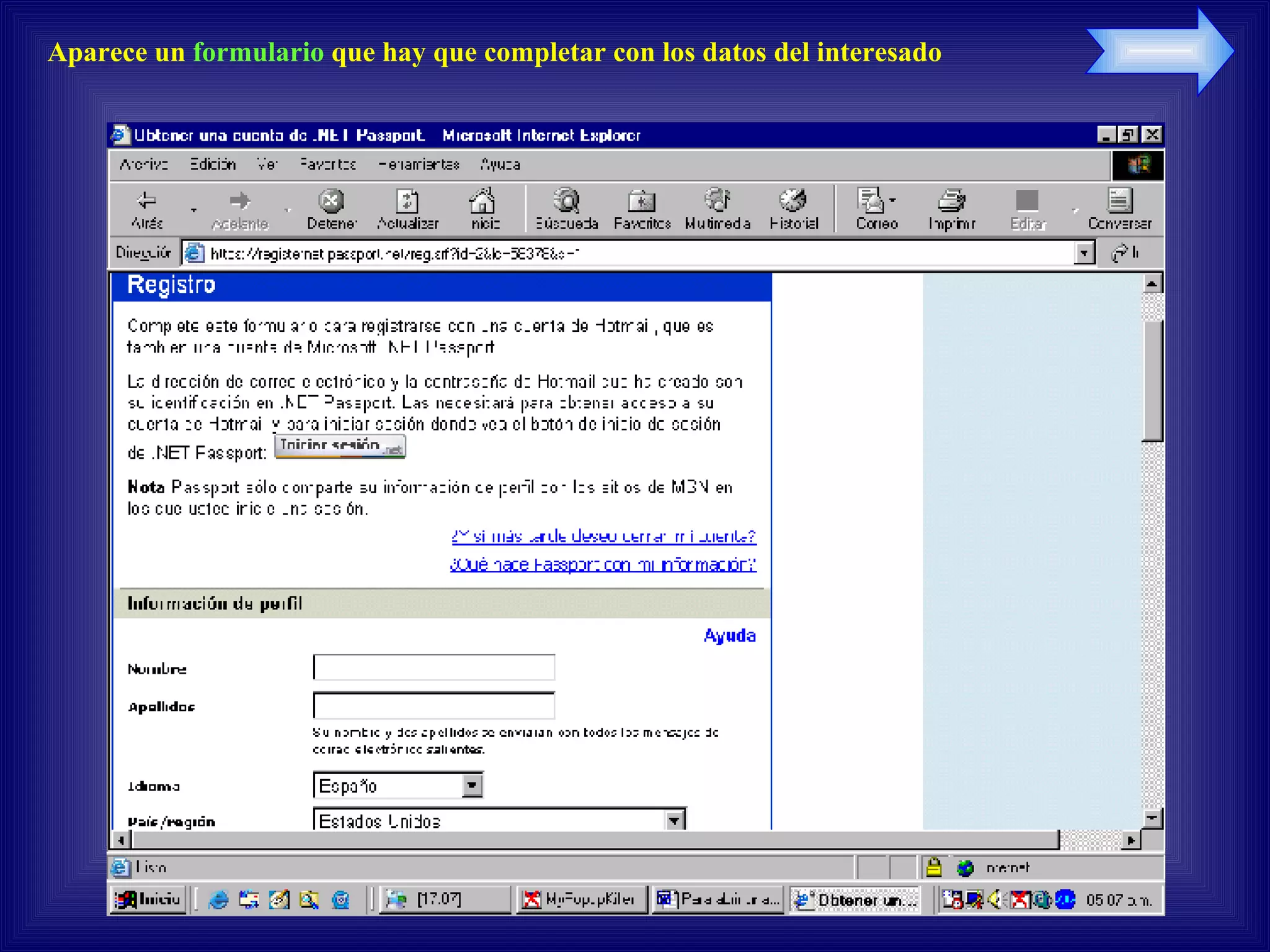Click the Windows logo throbber icon
1270x952 pixels.
(x=1138, y=165)
